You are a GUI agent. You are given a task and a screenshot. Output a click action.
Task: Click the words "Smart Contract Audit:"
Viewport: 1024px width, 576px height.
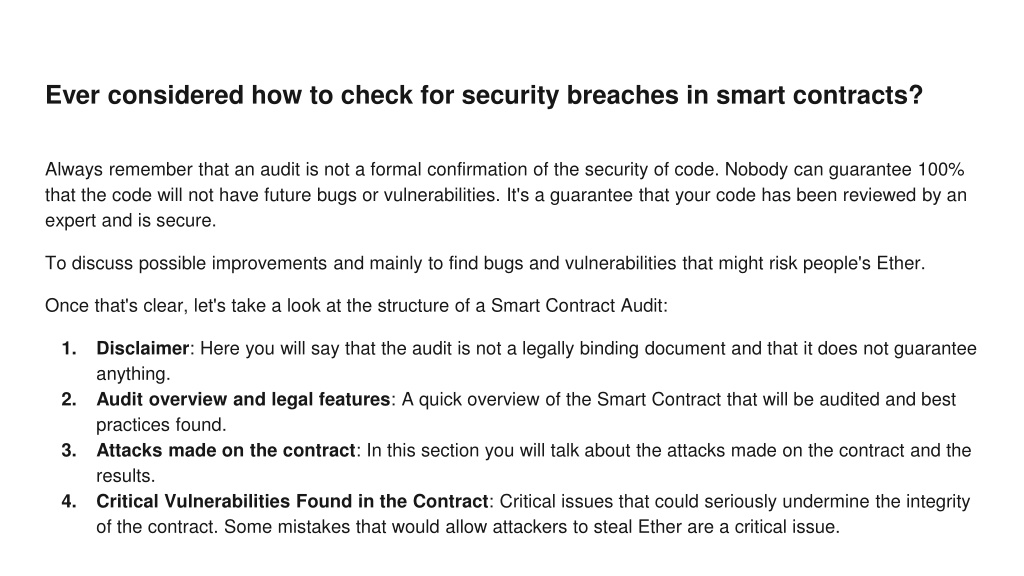579,306
